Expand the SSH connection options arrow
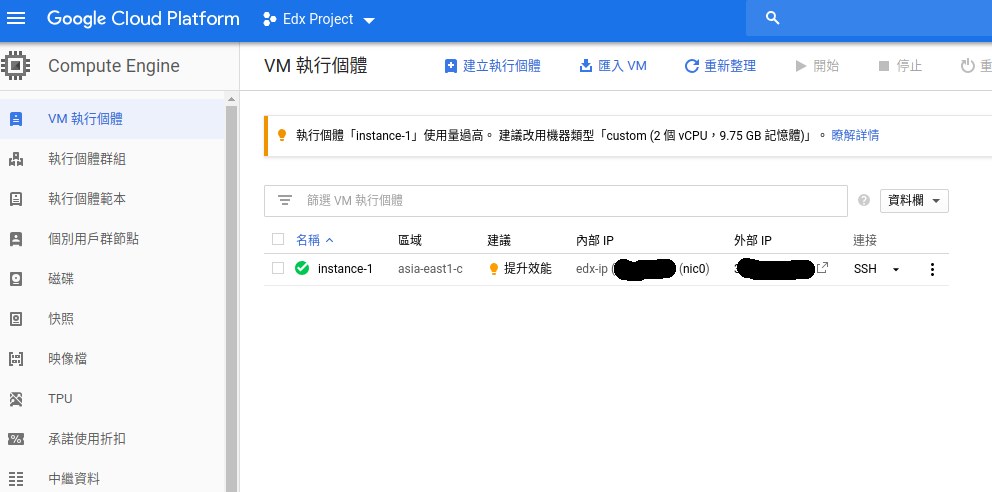The image size is (992, 492). click(896, 270)
